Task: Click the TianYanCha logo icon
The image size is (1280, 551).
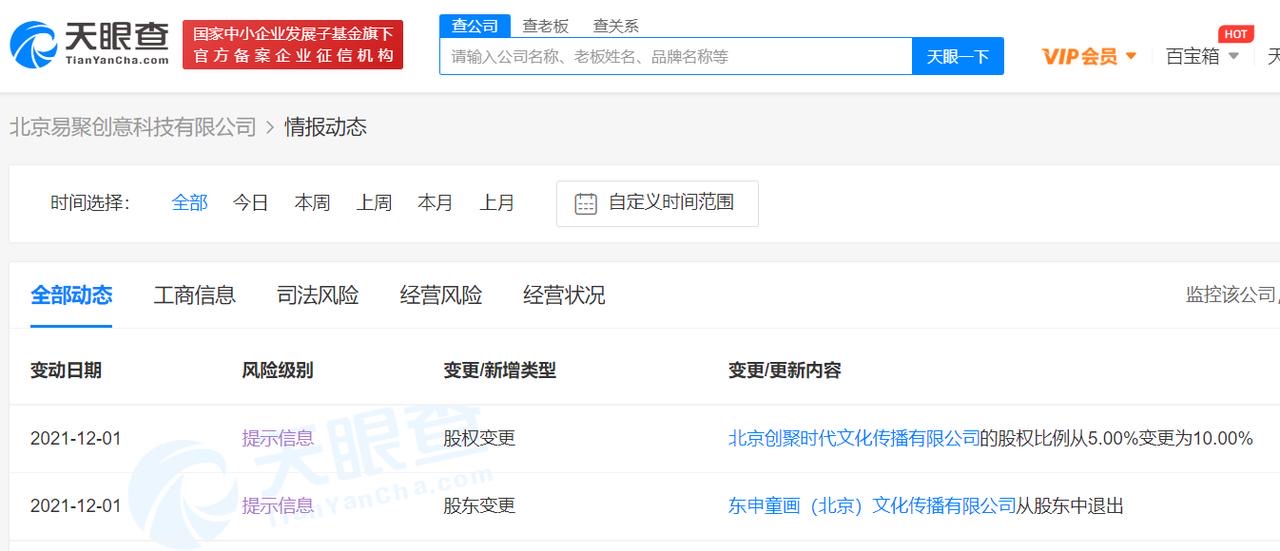Action: click(34, 45)
